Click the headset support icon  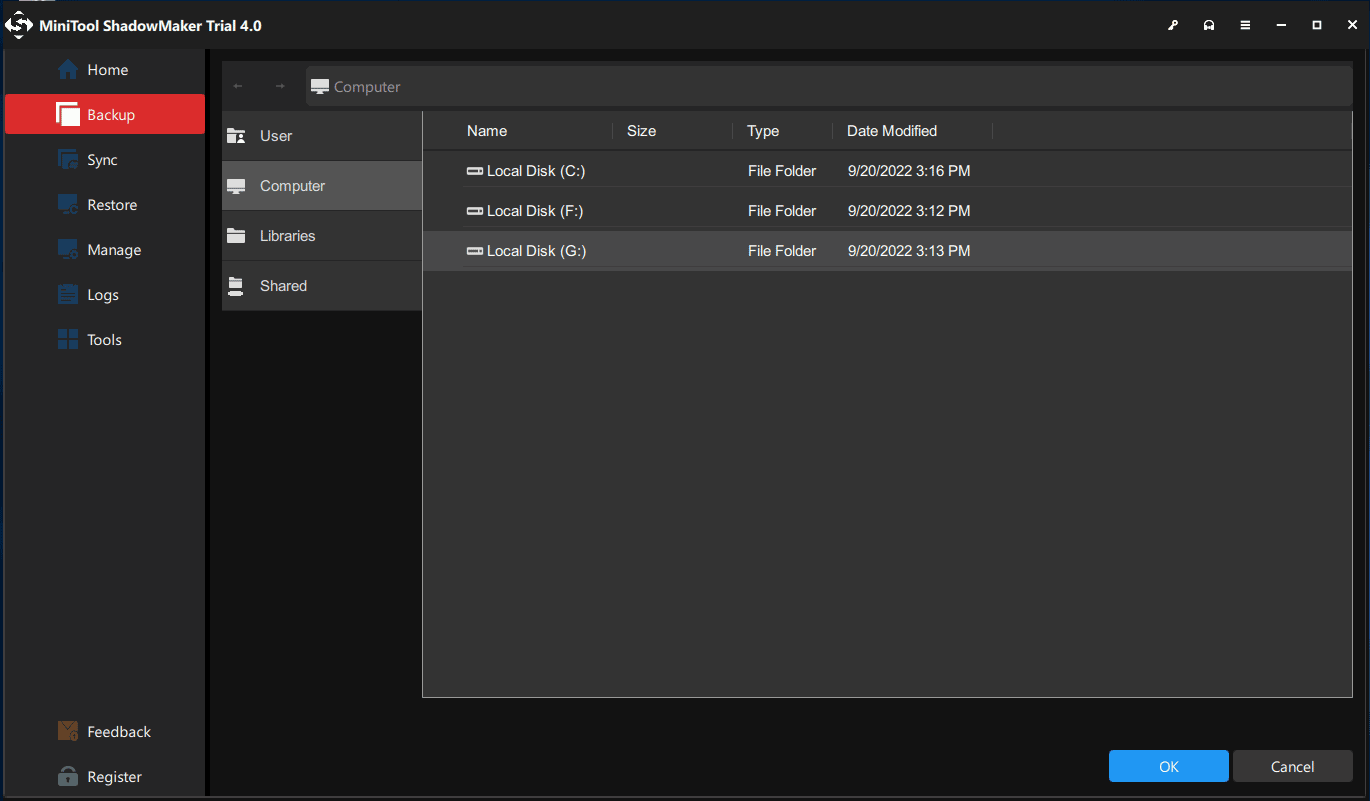(x=1209, y=25)
